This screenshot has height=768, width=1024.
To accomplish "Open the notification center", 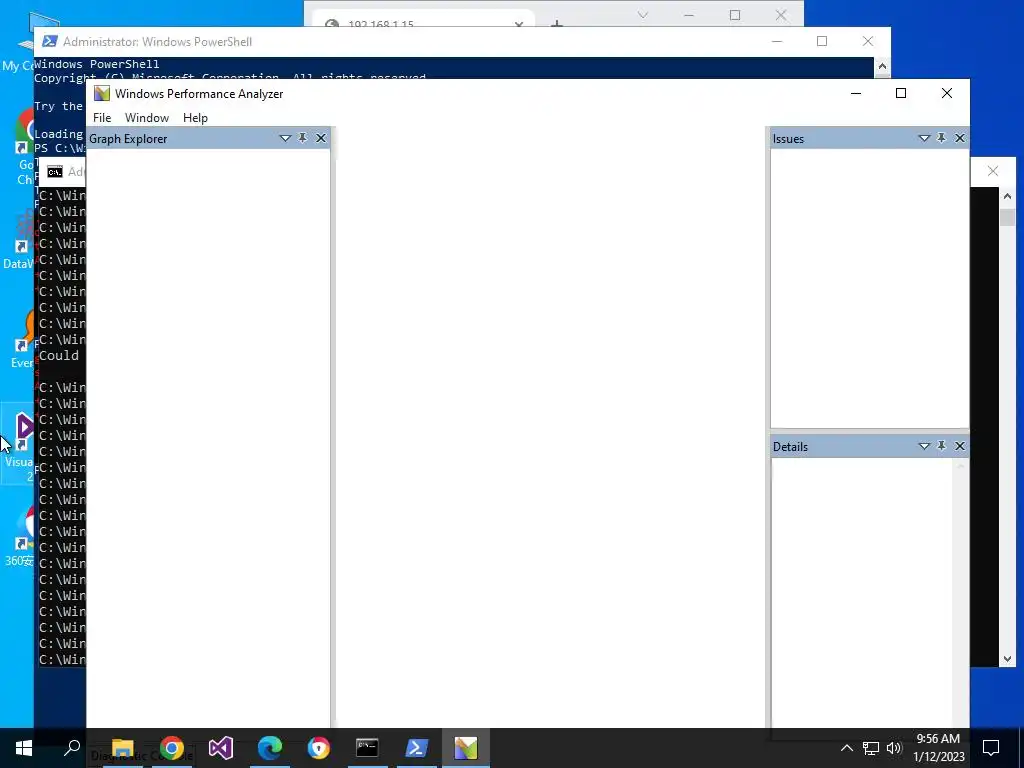I will pos(991,748).
